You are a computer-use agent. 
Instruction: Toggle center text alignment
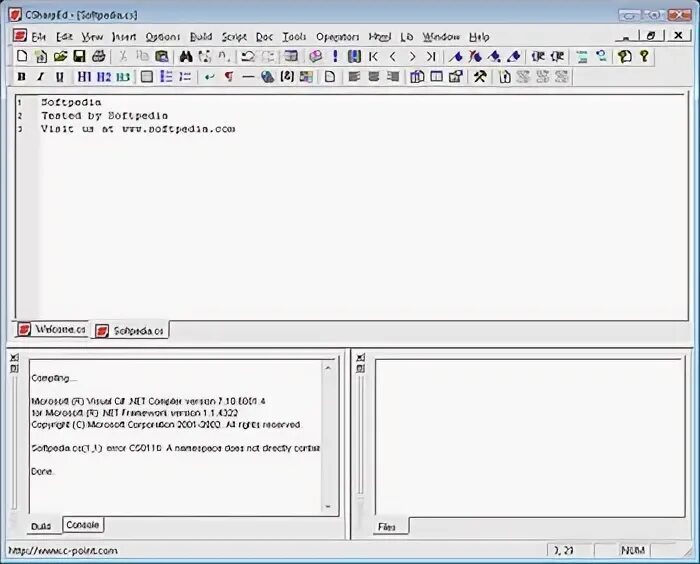(374, 77)
